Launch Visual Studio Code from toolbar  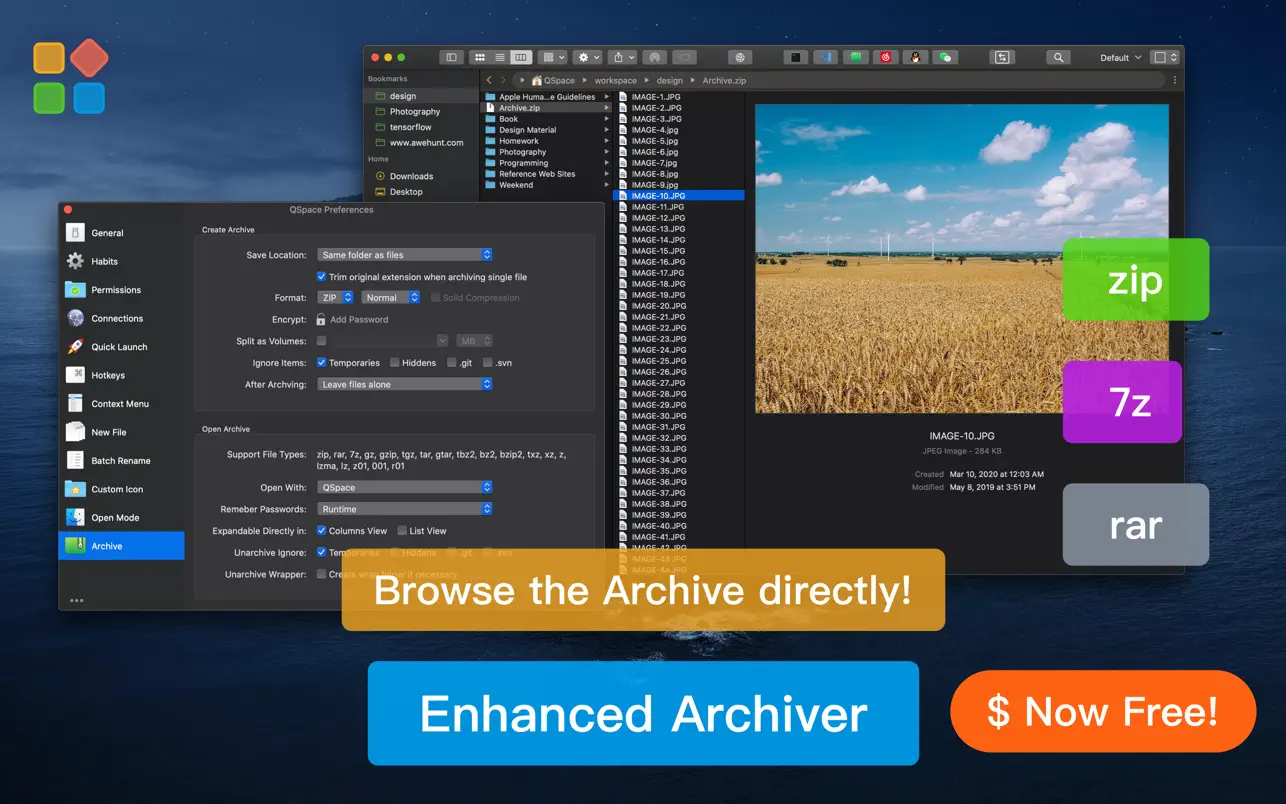pyautogui.click(x=826, y=58)
